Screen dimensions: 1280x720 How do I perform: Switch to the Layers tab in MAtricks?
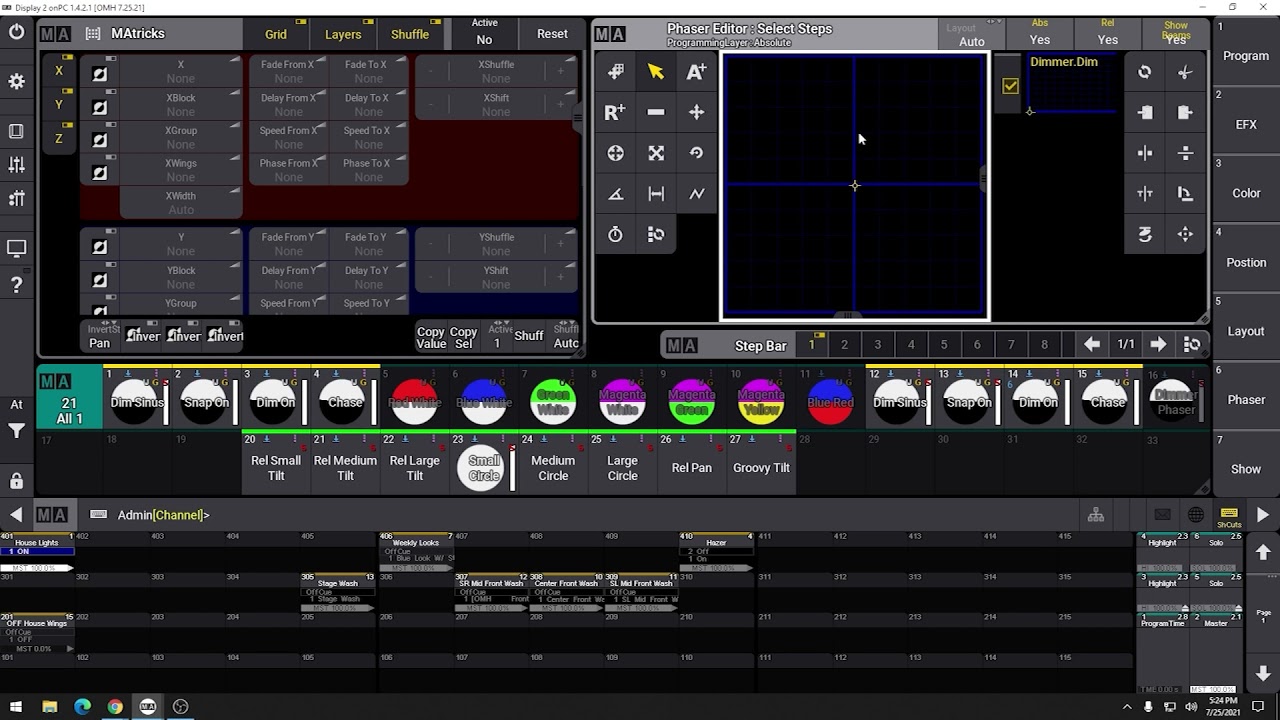click(343, 34)
